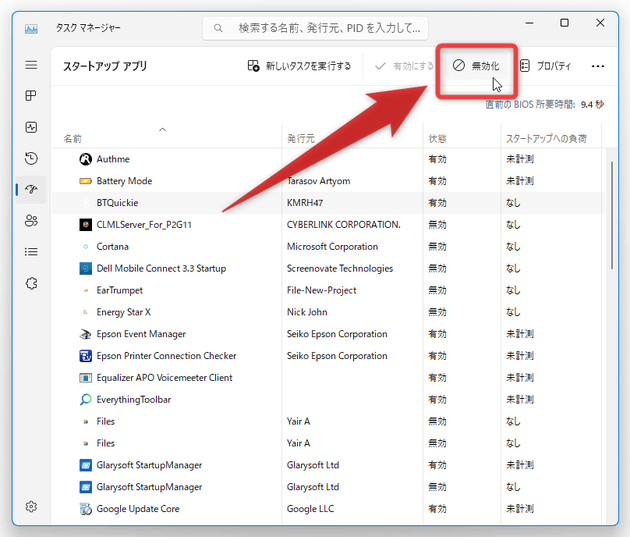The width and height of the screenshot is (630, 537).
Task: Open the hamburger navigation menu
Action: (x=31, y=65)
